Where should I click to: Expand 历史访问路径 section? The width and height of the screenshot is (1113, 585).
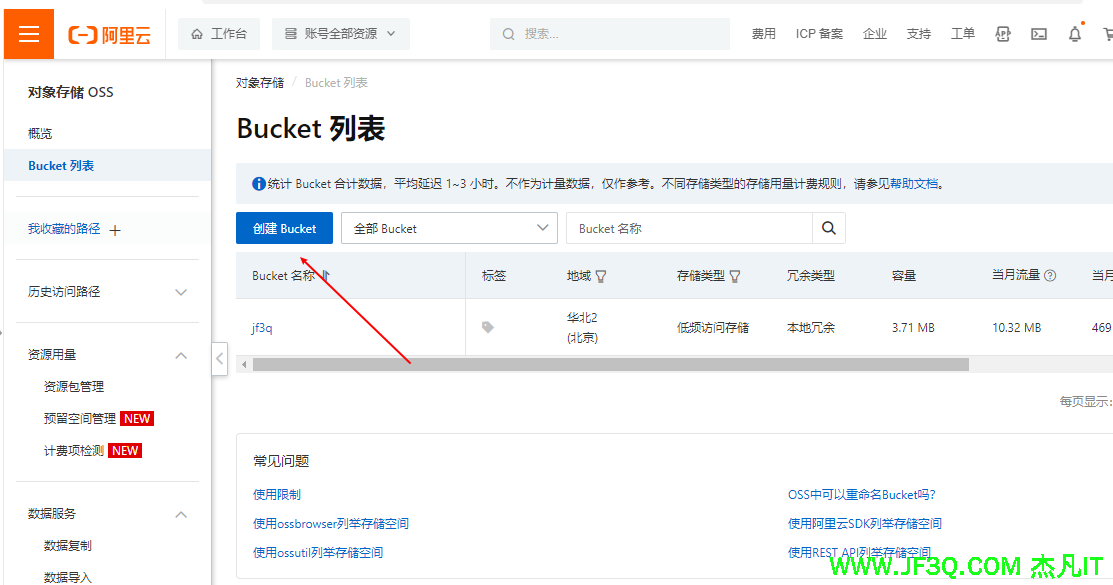(181, 292)
